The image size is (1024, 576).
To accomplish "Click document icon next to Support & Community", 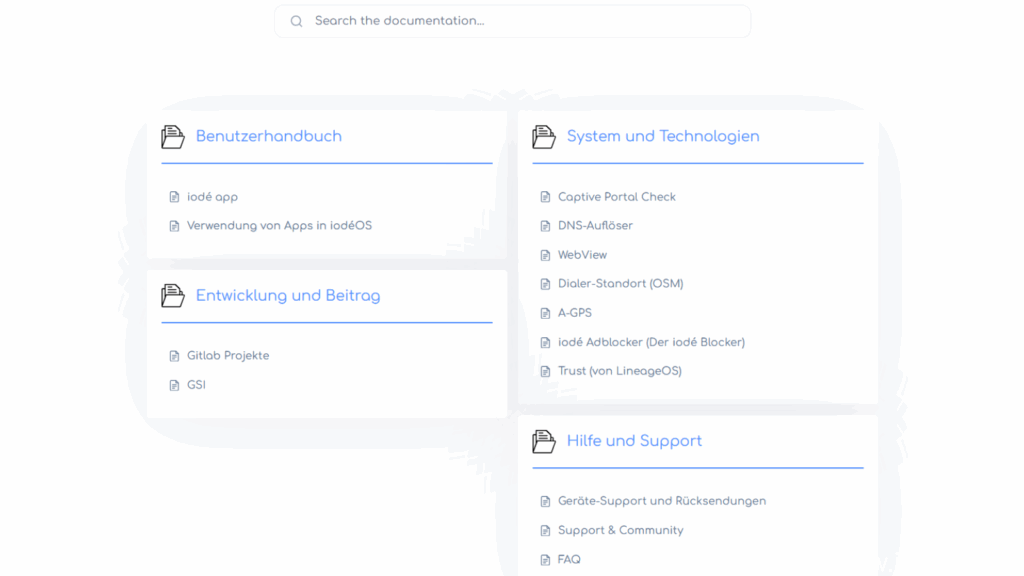I will 545,531.
